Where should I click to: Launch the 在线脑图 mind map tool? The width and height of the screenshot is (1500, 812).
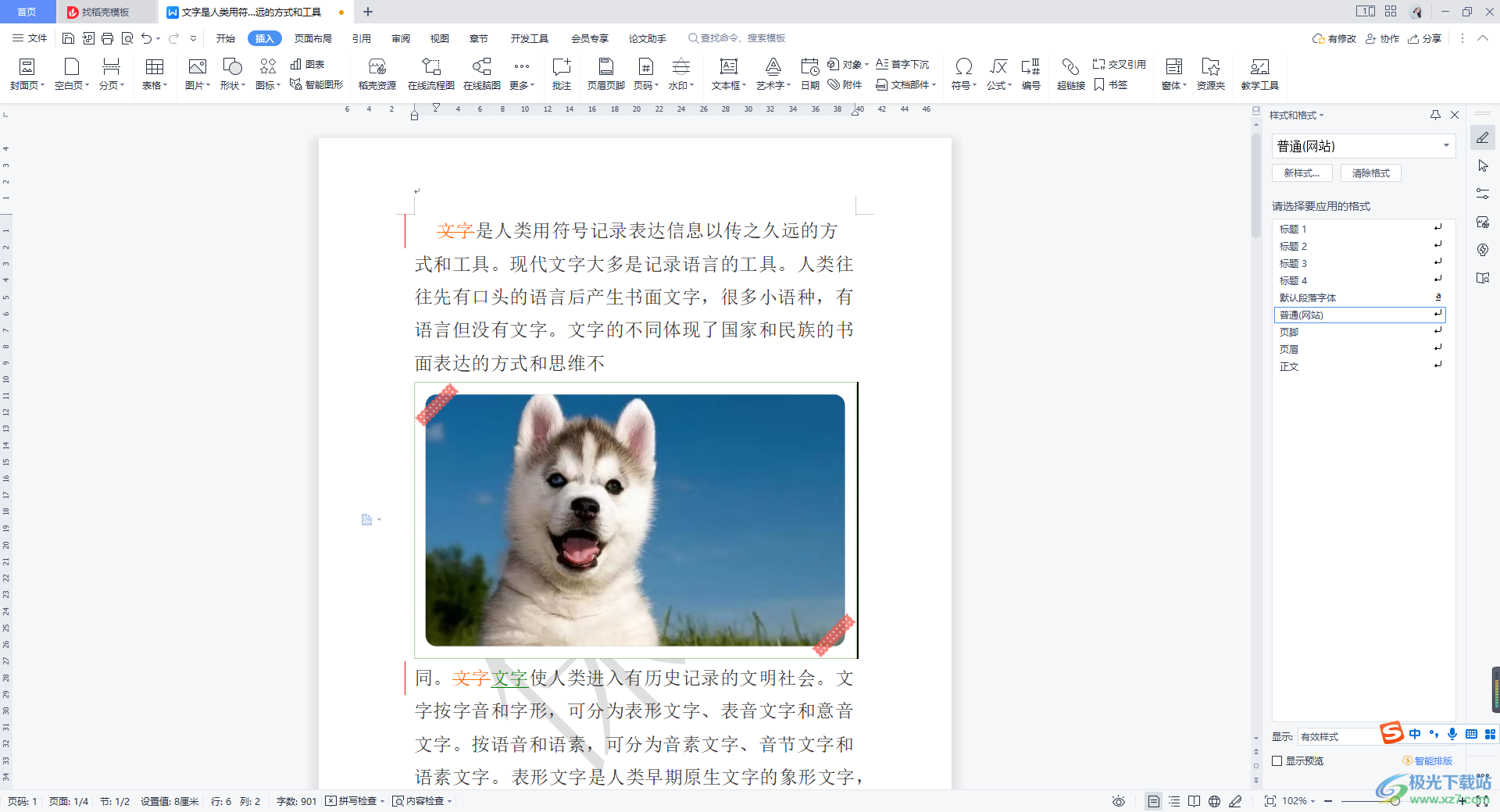[x=482, y=74]
